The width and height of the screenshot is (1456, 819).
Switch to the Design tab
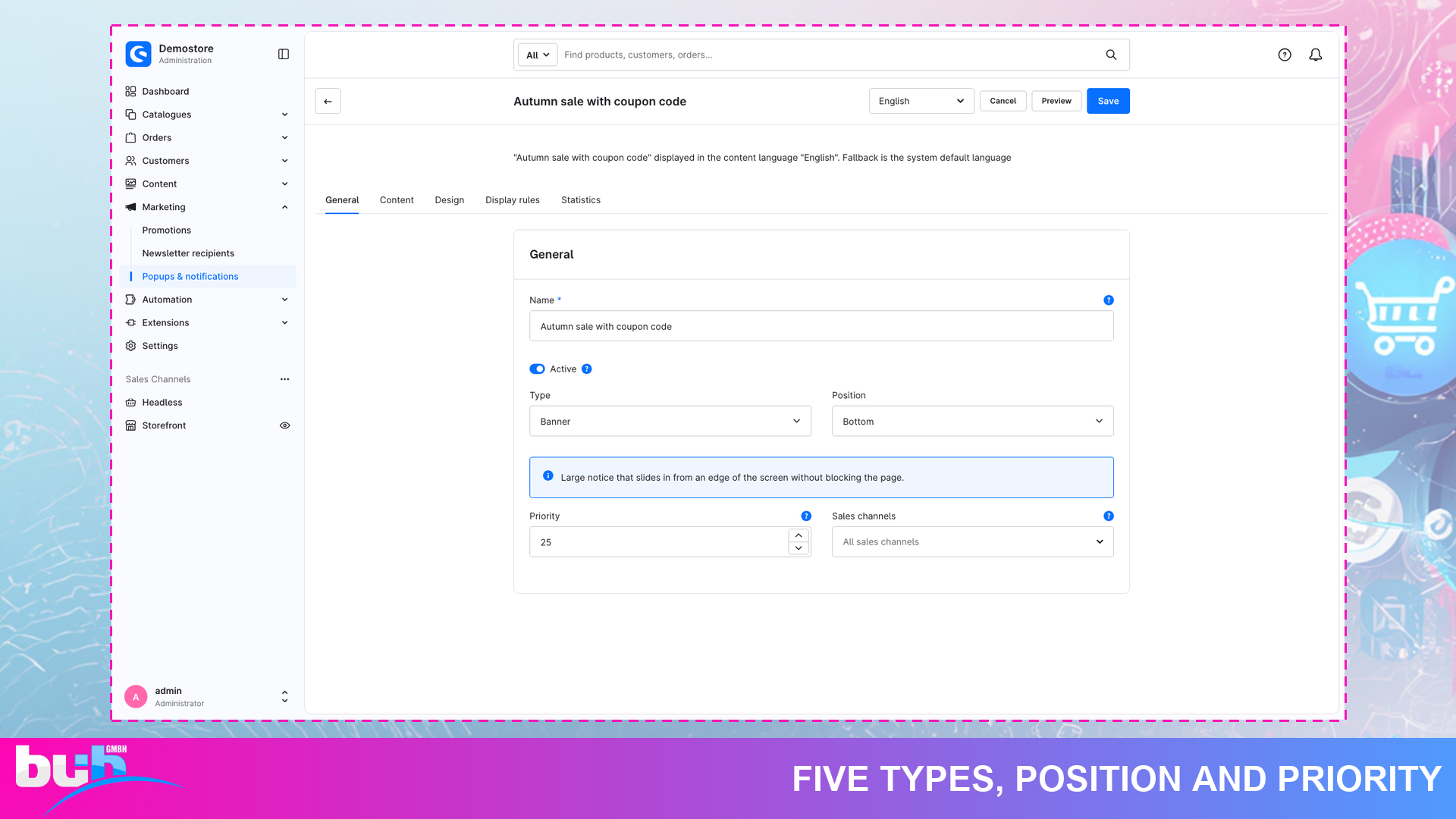(450, 200)
